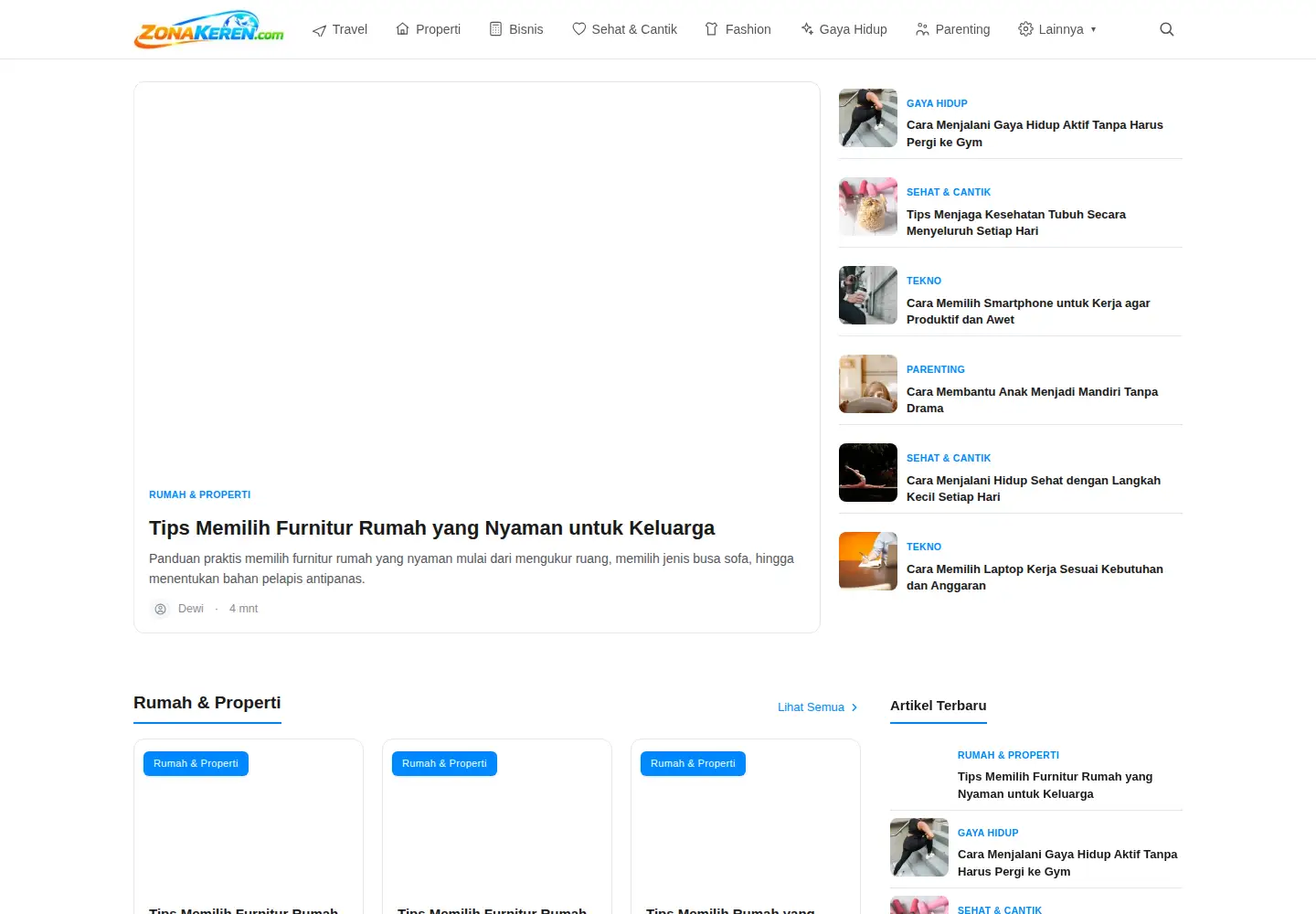Open the Travel menu item
The height and width of the screenshot is (914, 1316).
coord(340,29)
